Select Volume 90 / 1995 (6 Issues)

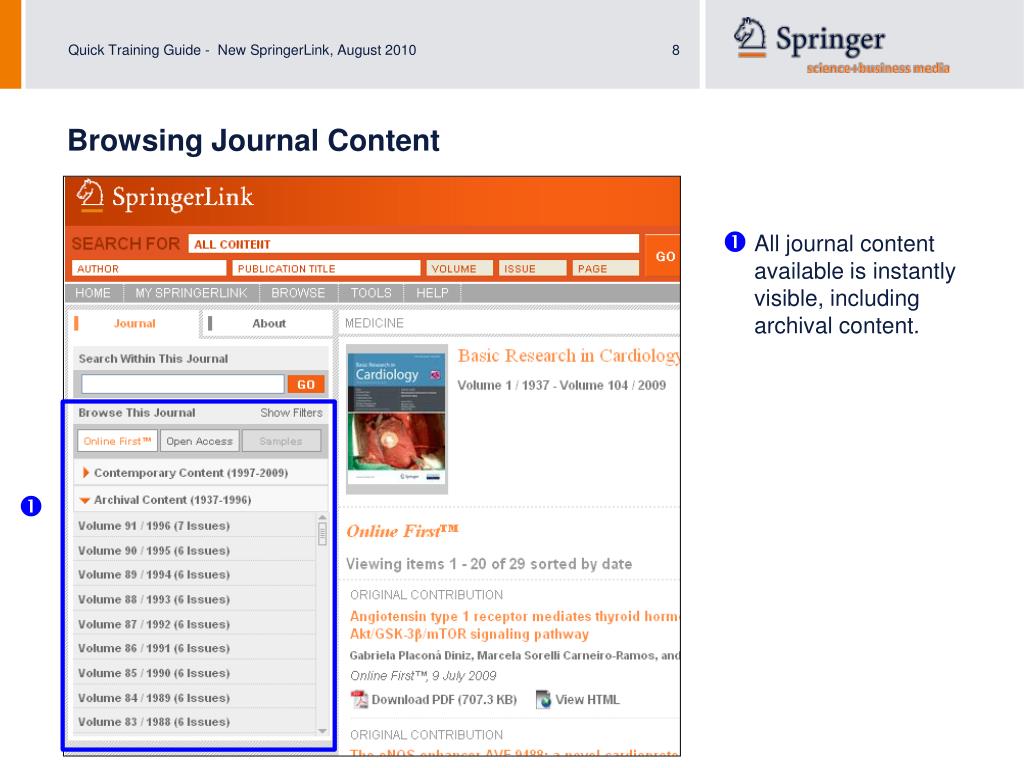point(195,551)
